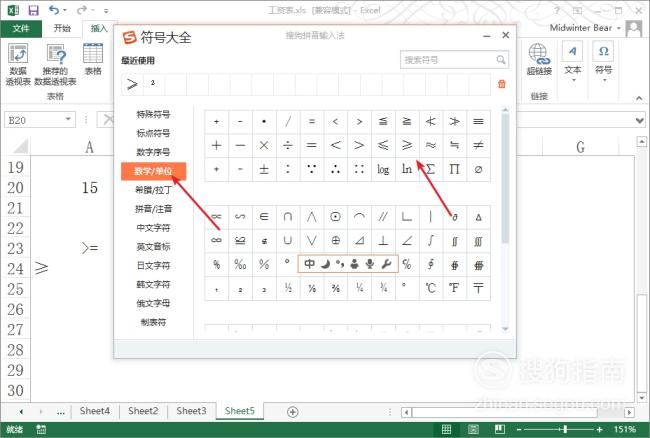Select the 日文字符 category
Viewport: 650px width, 438px height.
(153, 266)
